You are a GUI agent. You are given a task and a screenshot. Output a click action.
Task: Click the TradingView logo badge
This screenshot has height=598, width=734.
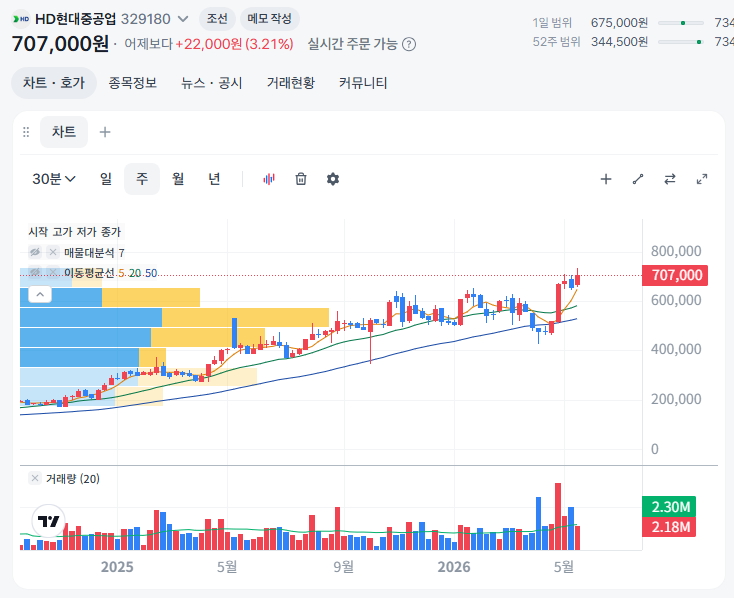(48, 521)
